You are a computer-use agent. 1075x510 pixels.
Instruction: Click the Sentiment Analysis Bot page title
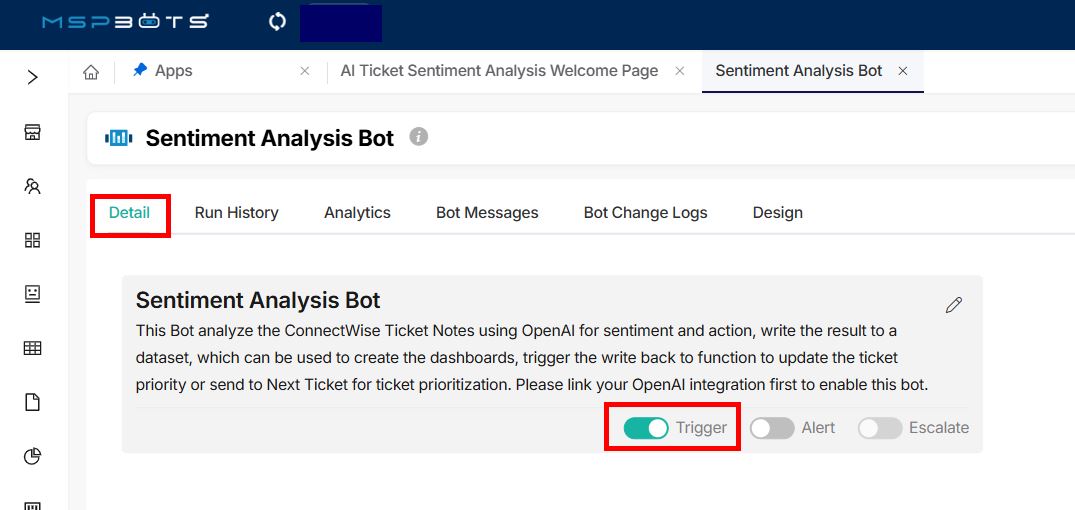pyautogui.click(x=269, y=138)
